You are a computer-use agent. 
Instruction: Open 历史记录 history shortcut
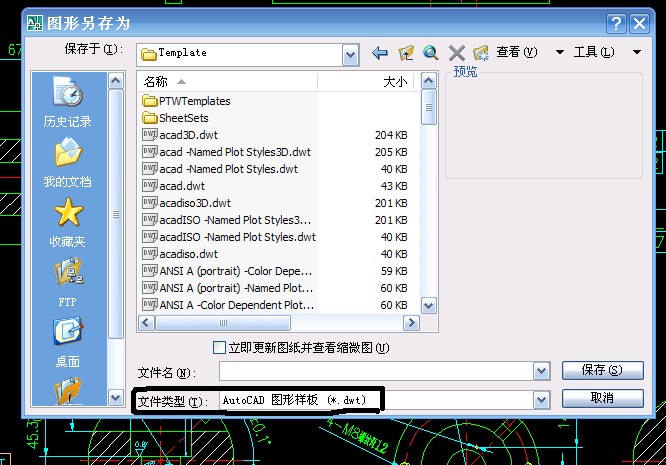tap(68, 102)
